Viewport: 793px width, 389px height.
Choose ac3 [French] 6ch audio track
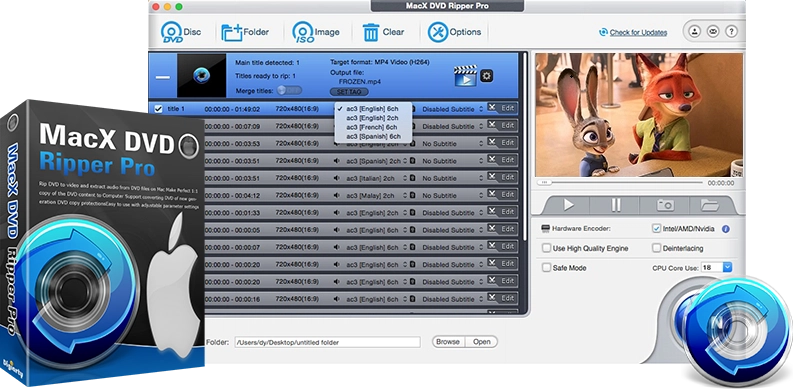click(x=373, y=127)
